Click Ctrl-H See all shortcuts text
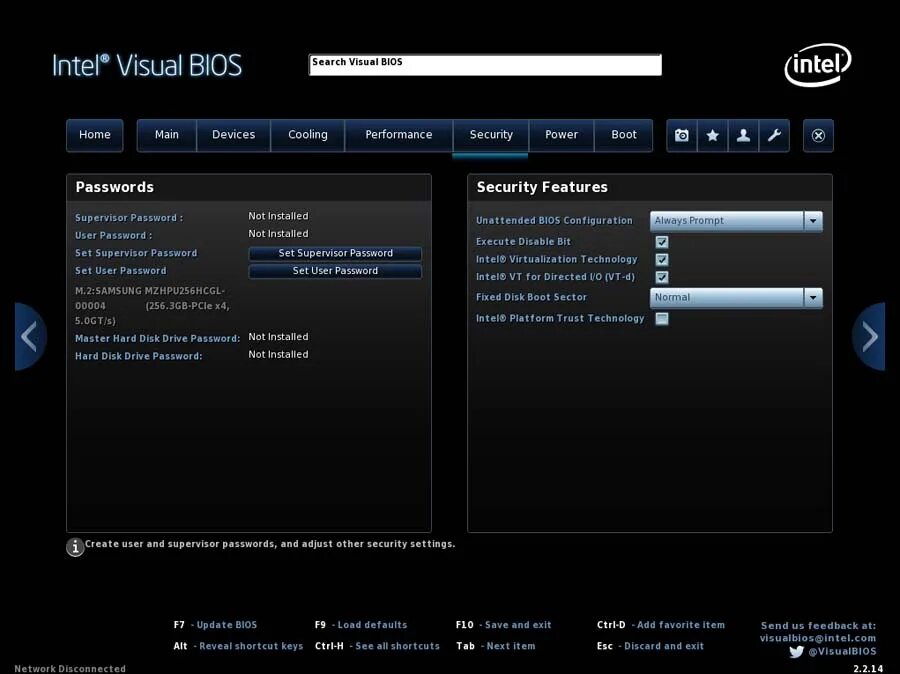 (377, 646)
